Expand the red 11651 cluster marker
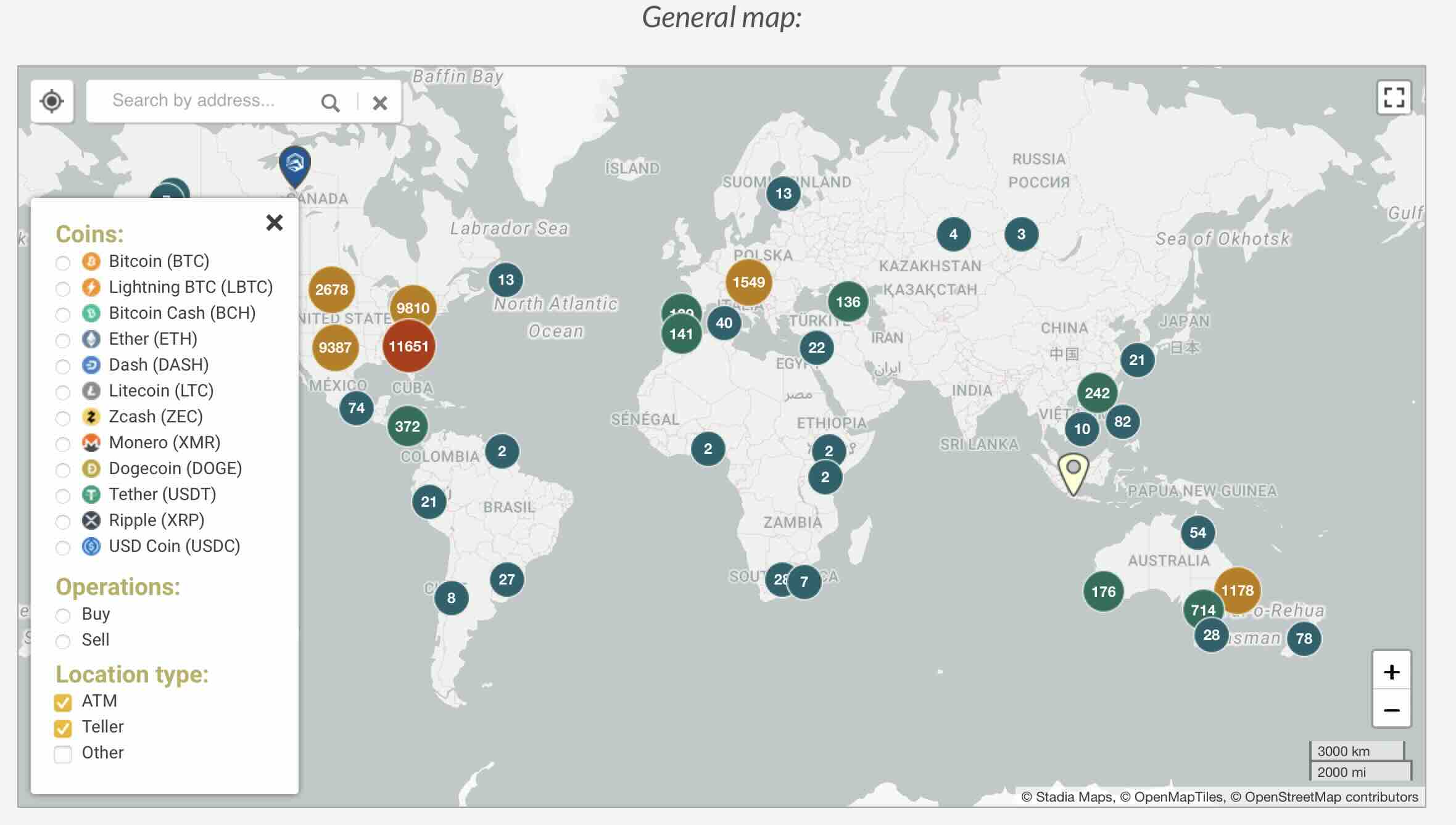The image size is (1456, 825). pos(408,347)
